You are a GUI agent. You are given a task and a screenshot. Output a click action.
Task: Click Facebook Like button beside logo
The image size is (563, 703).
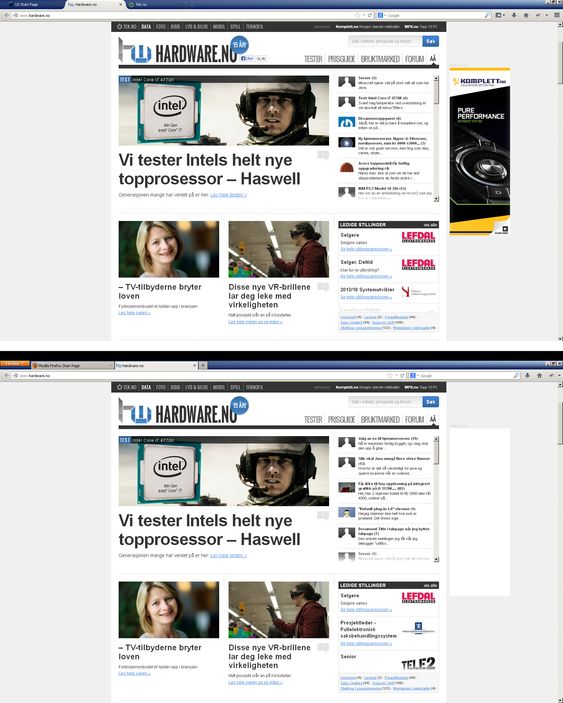coord(247,58)
